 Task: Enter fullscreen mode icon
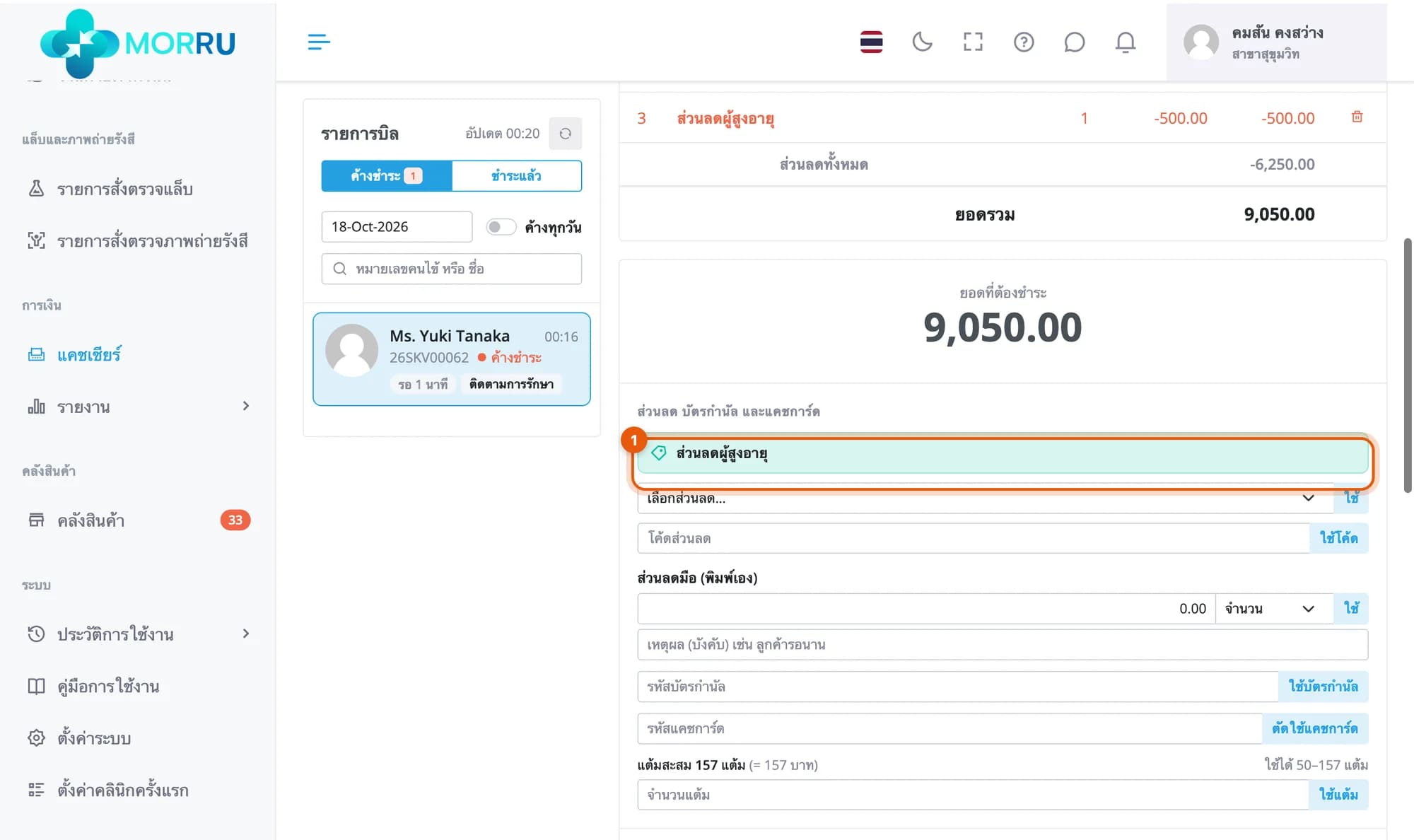(x=973, y=42)
